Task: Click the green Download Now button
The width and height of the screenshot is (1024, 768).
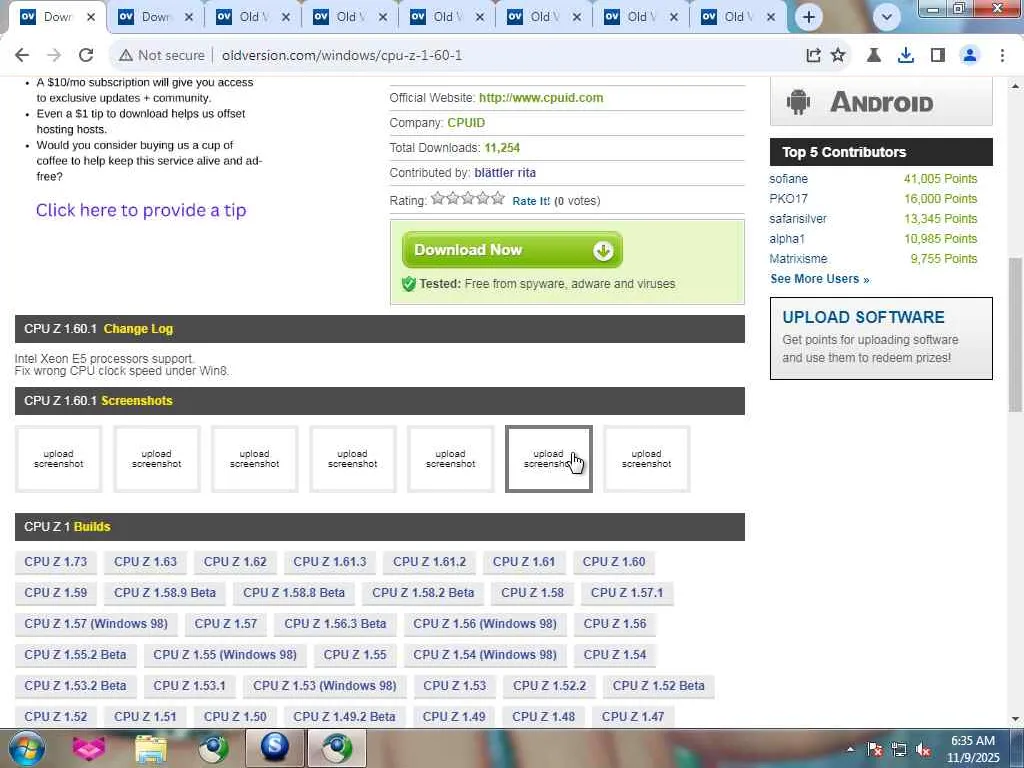Action: click(x=512, y=249)
